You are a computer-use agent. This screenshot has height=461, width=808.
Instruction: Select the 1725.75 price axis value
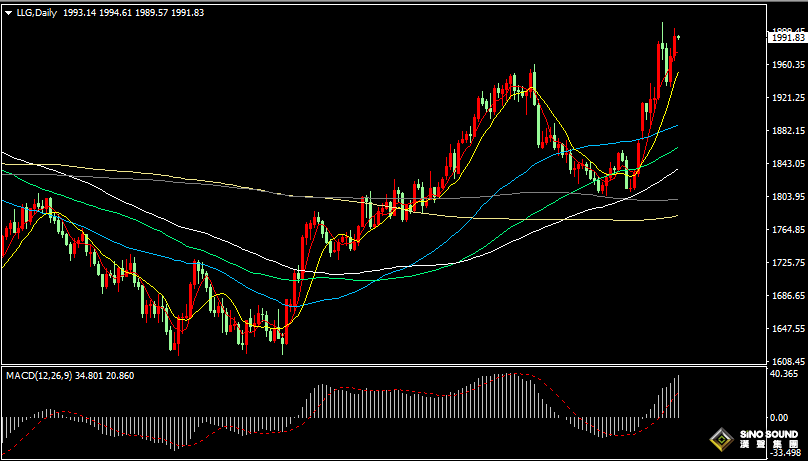click(x=786, y=263)
